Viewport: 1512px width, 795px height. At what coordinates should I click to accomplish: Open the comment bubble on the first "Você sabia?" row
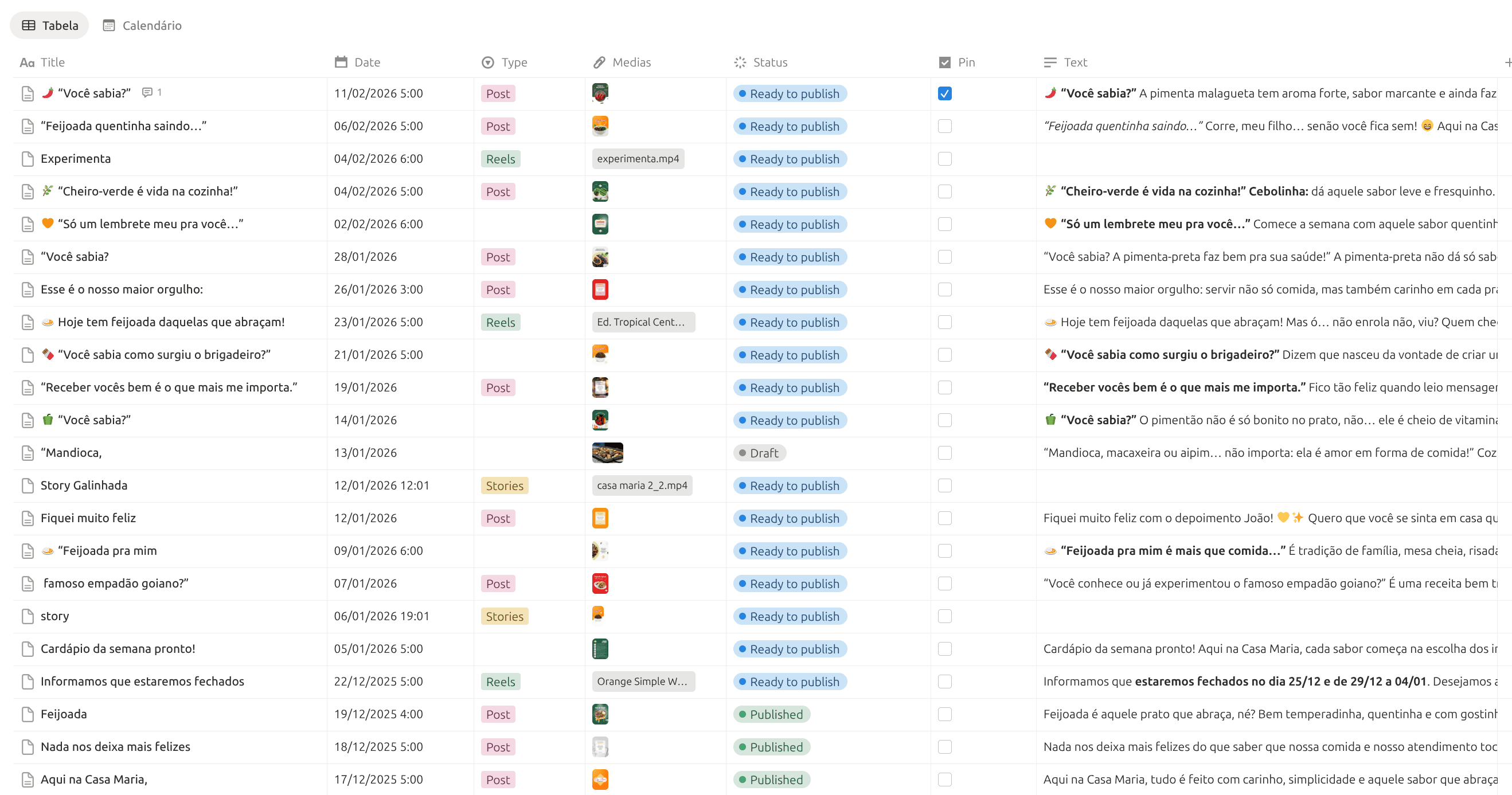[x=147, y=92]
